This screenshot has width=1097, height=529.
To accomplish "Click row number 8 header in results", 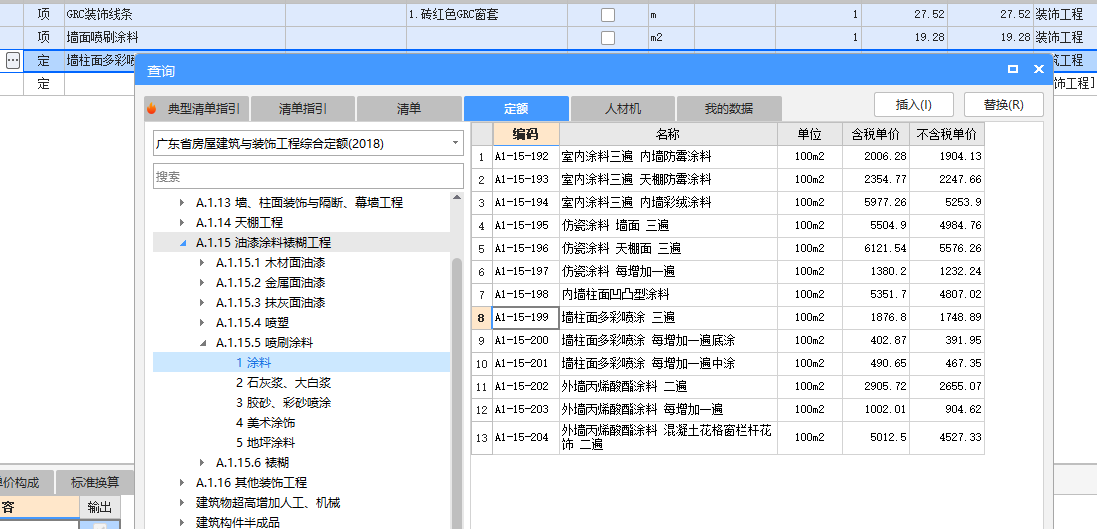I will coord(481,318).
